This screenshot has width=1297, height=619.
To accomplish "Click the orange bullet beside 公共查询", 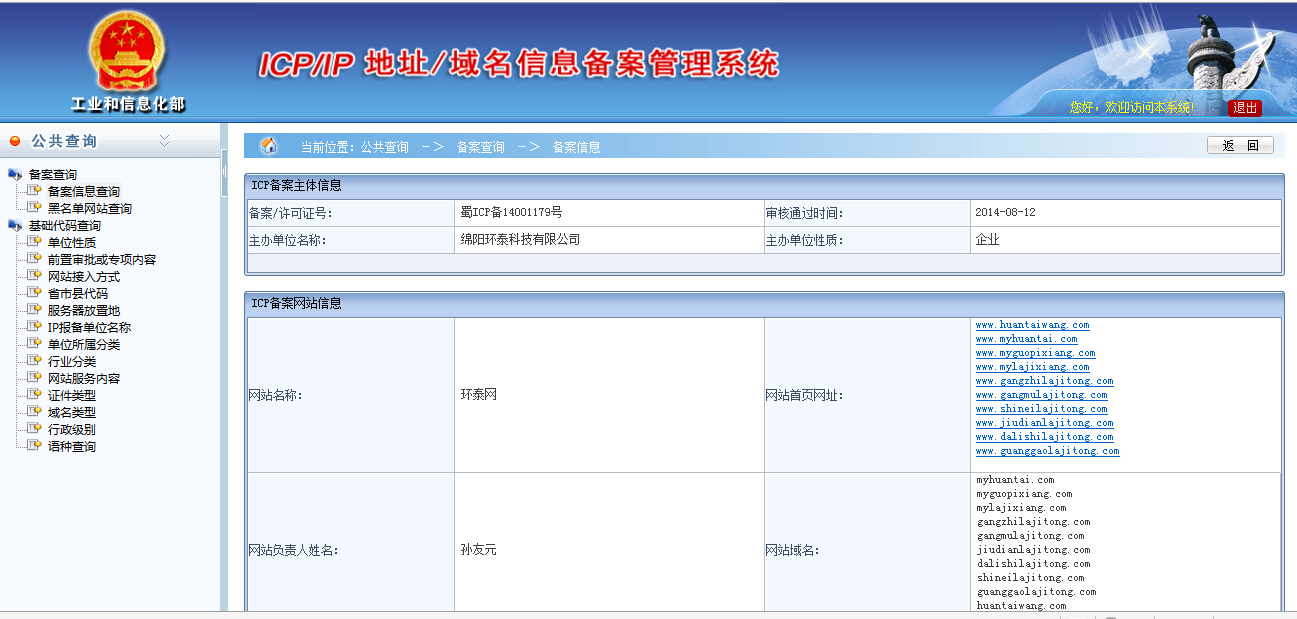I will [15, 141].
